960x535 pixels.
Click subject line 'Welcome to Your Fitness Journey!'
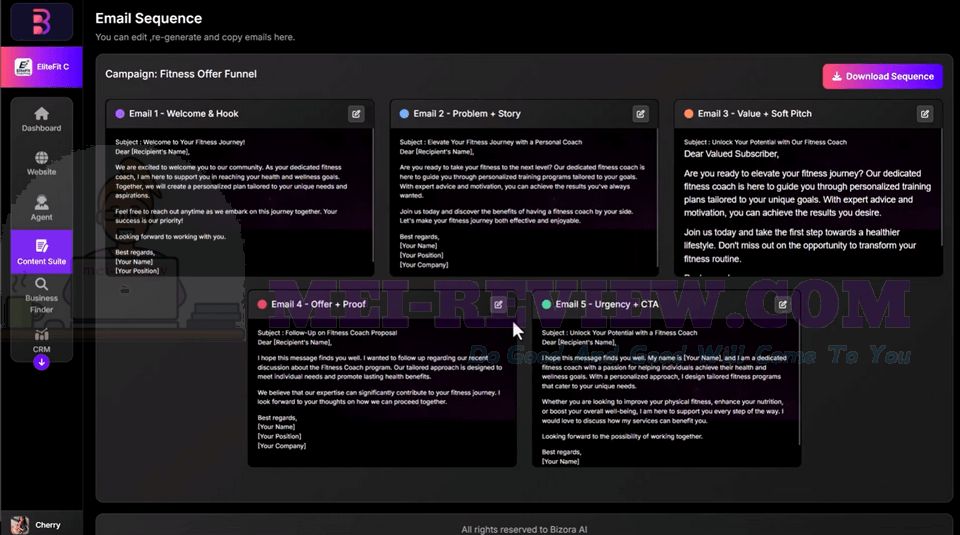tap(193, 142)
